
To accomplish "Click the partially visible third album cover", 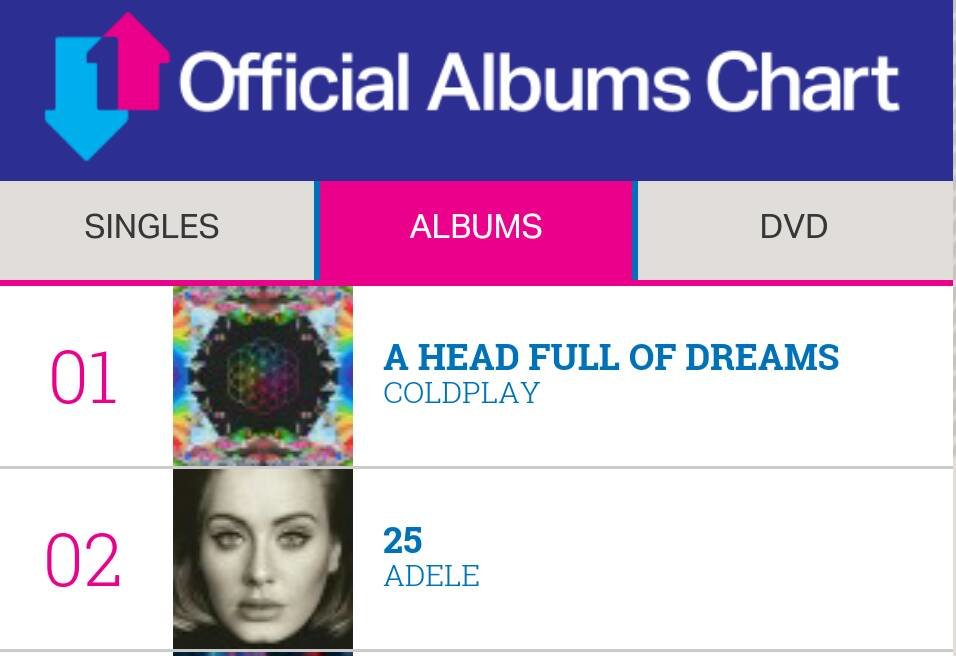I will click(263, 654).
